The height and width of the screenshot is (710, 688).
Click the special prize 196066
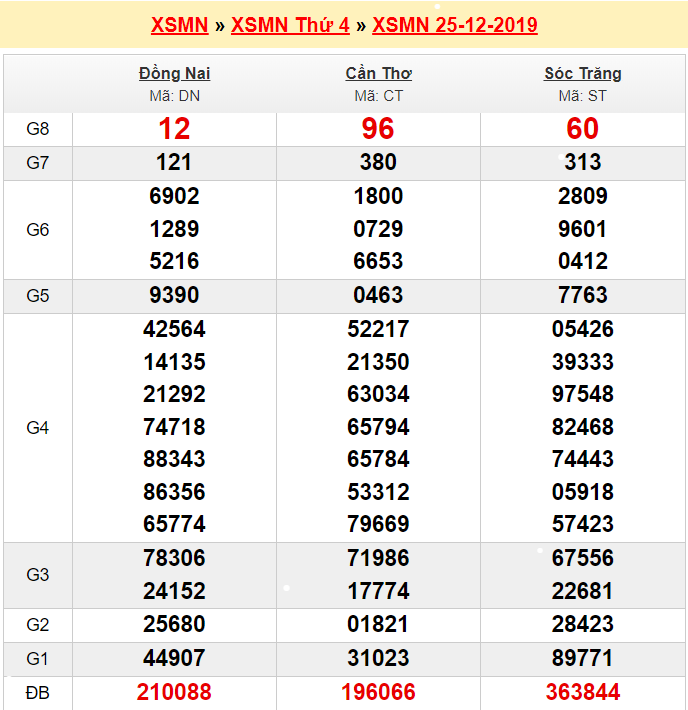pyautogui.click(x=378, y=692)
